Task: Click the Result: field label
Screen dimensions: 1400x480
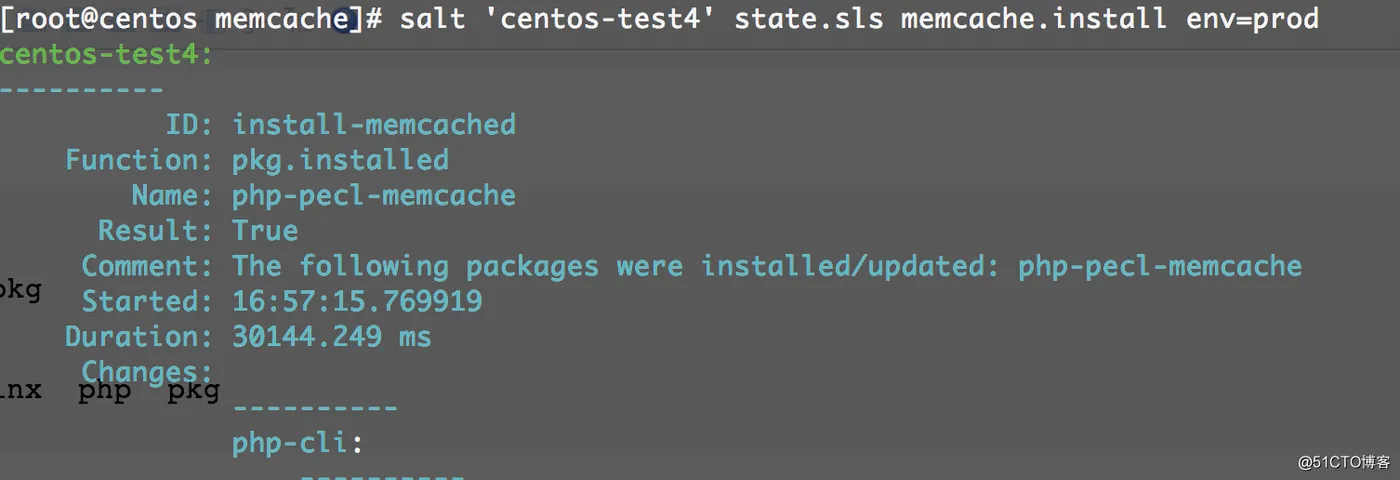Action: [155, 231]
